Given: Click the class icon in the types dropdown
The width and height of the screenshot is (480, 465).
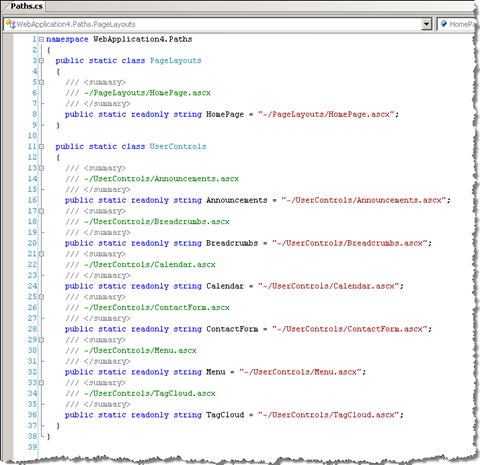Looking at the screenshot, I should tap(10, 24).
